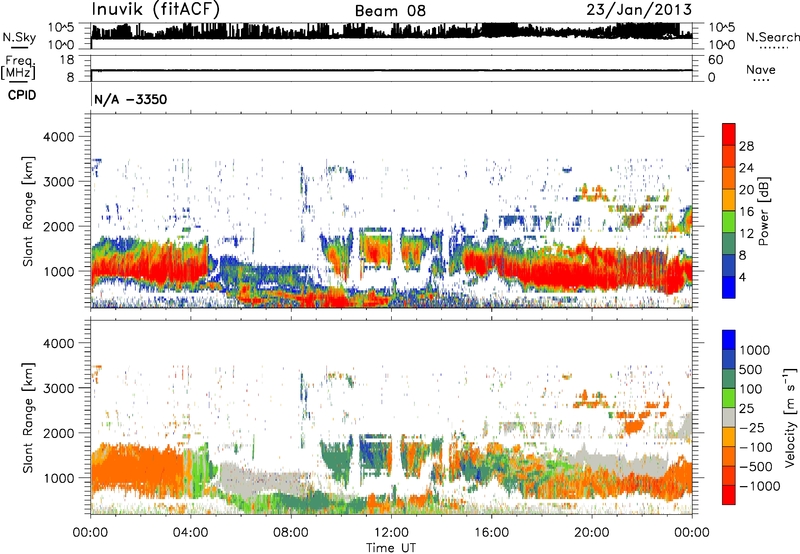
Task: Click the '28' tick on Power color bar
Action: [746, 146]
